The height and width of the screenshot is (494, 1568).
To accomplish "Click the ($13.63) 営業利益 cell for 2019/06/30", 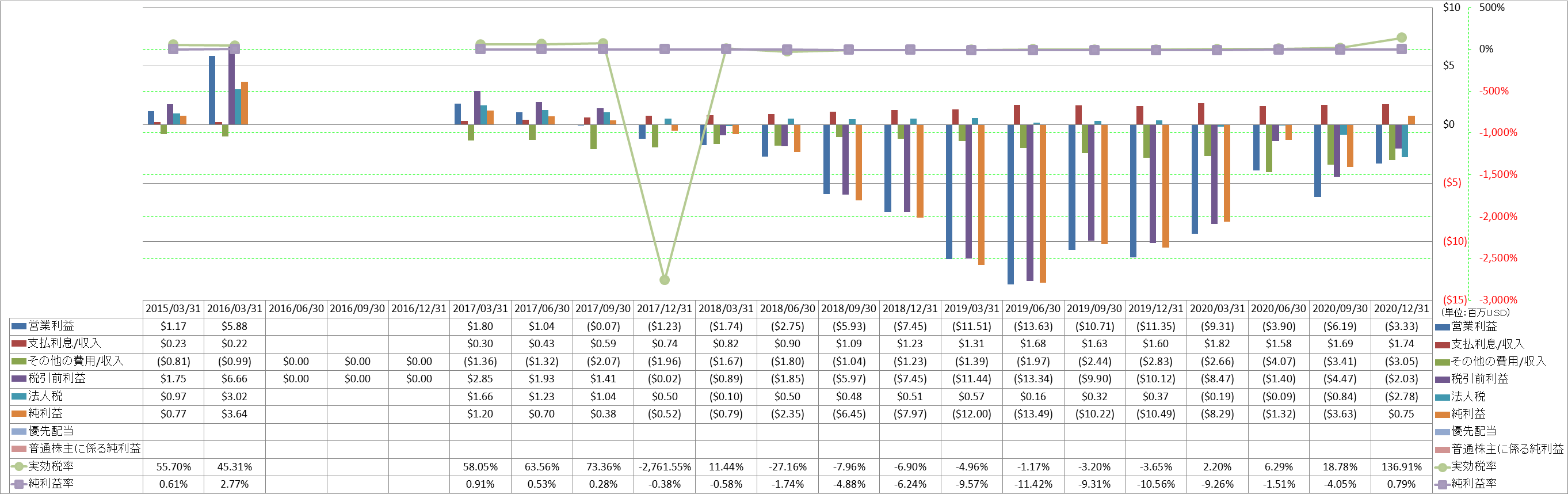I will [1033, 326].
